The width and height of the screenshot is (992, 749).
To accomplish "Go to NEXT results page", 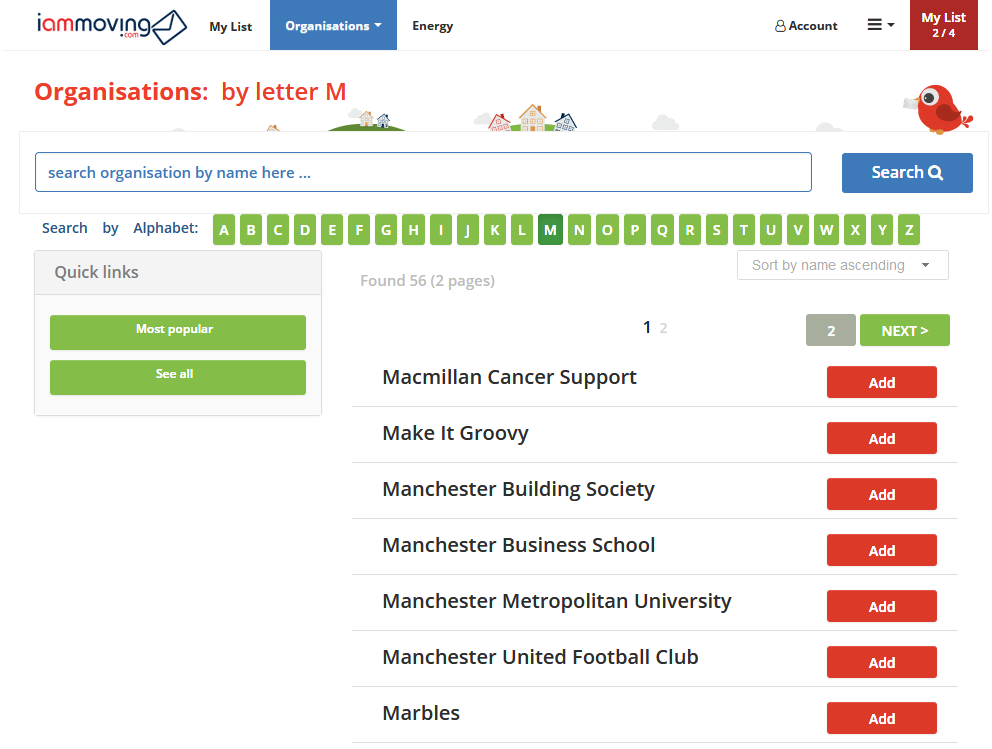I will [x=905, y=330].
